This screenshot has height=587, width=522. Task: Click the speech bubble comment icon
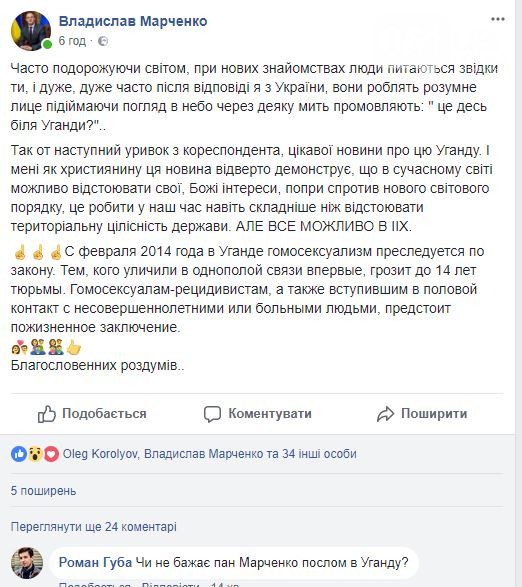click(x=212, y=414)
